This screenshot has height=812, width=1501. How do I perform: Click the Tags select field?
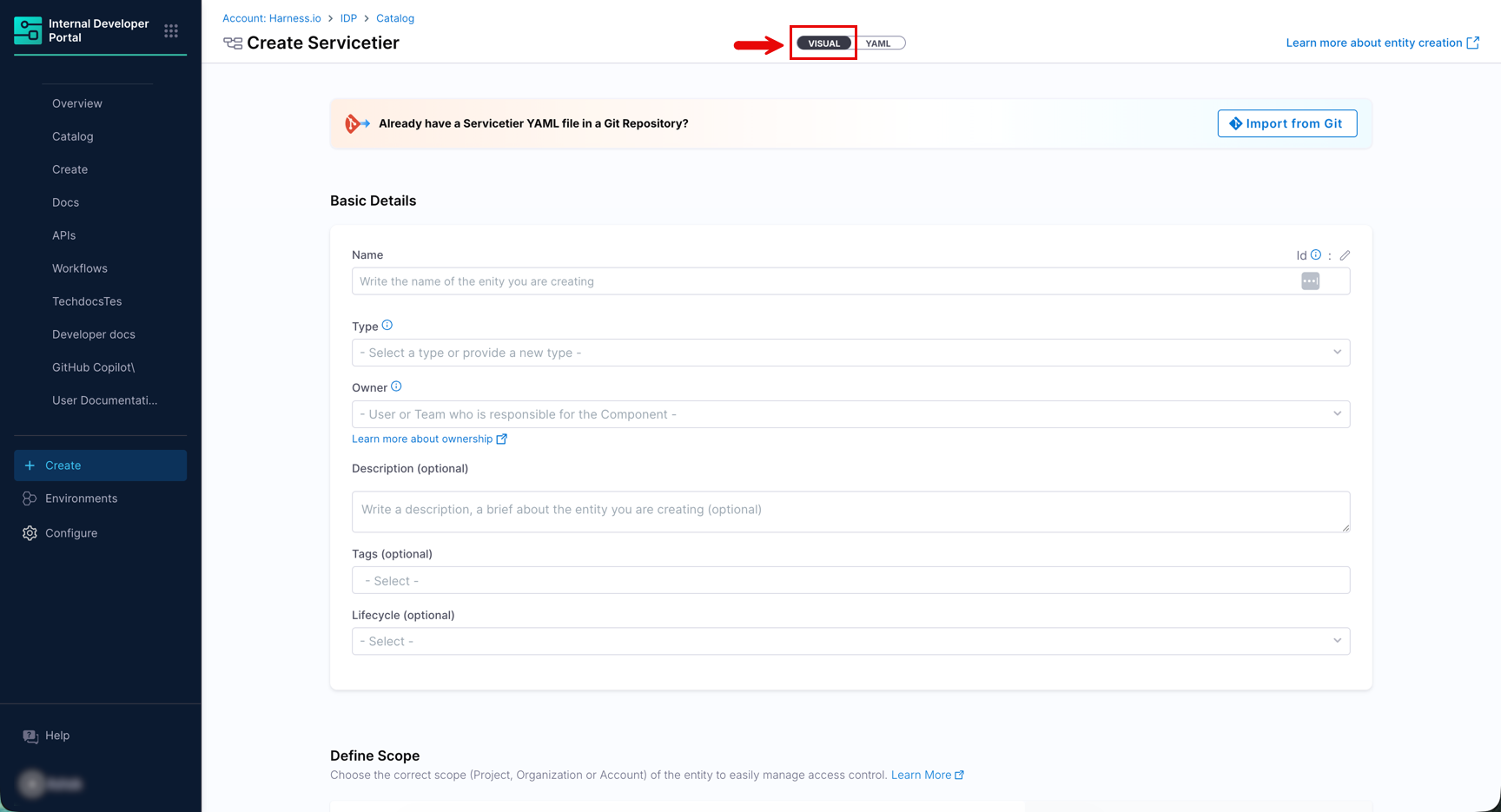click(850, 580)
